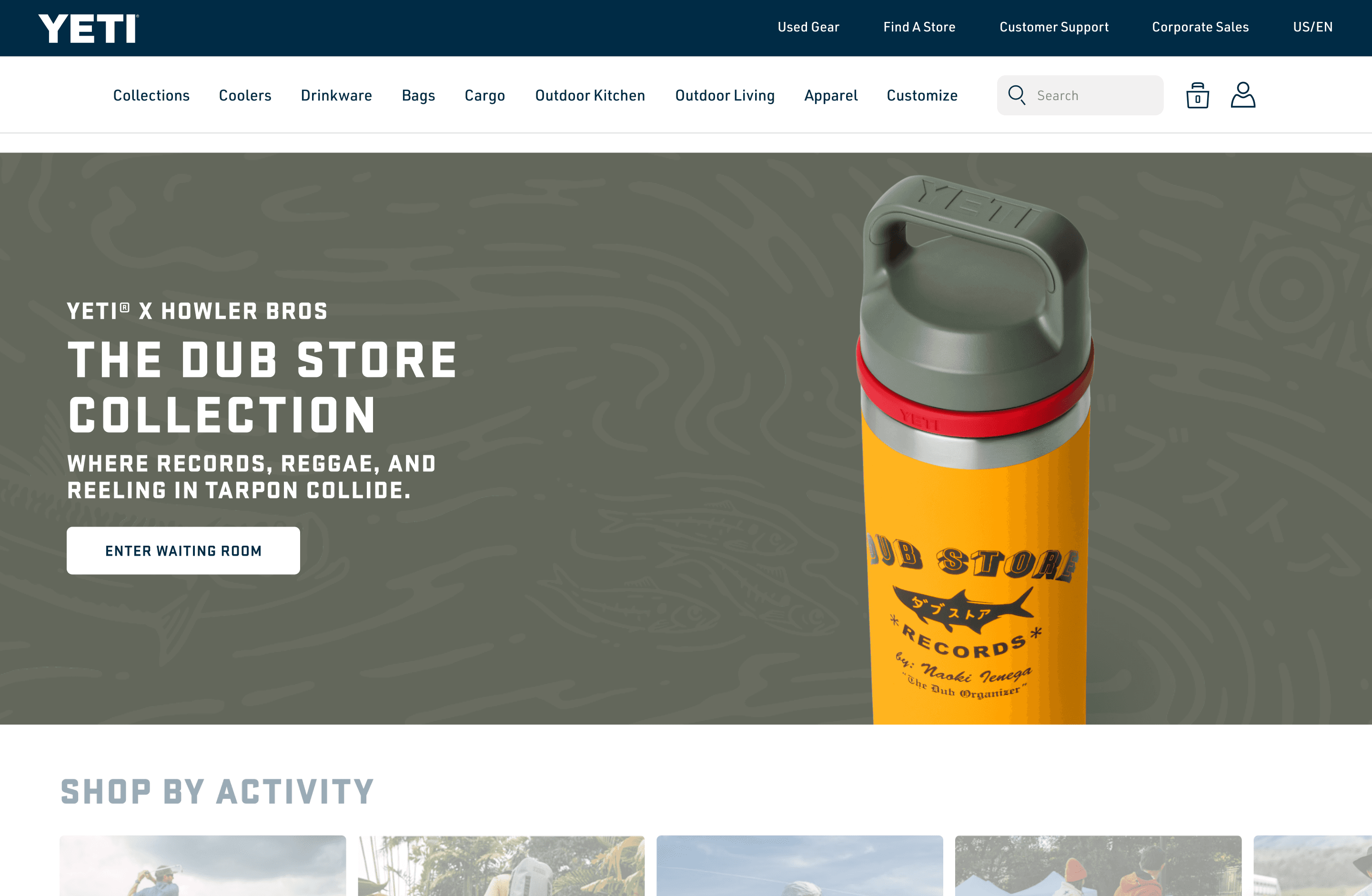Open the Drinkware menu
The width and height of the screenshot is (1372, 896).
[x=336, y=95]
